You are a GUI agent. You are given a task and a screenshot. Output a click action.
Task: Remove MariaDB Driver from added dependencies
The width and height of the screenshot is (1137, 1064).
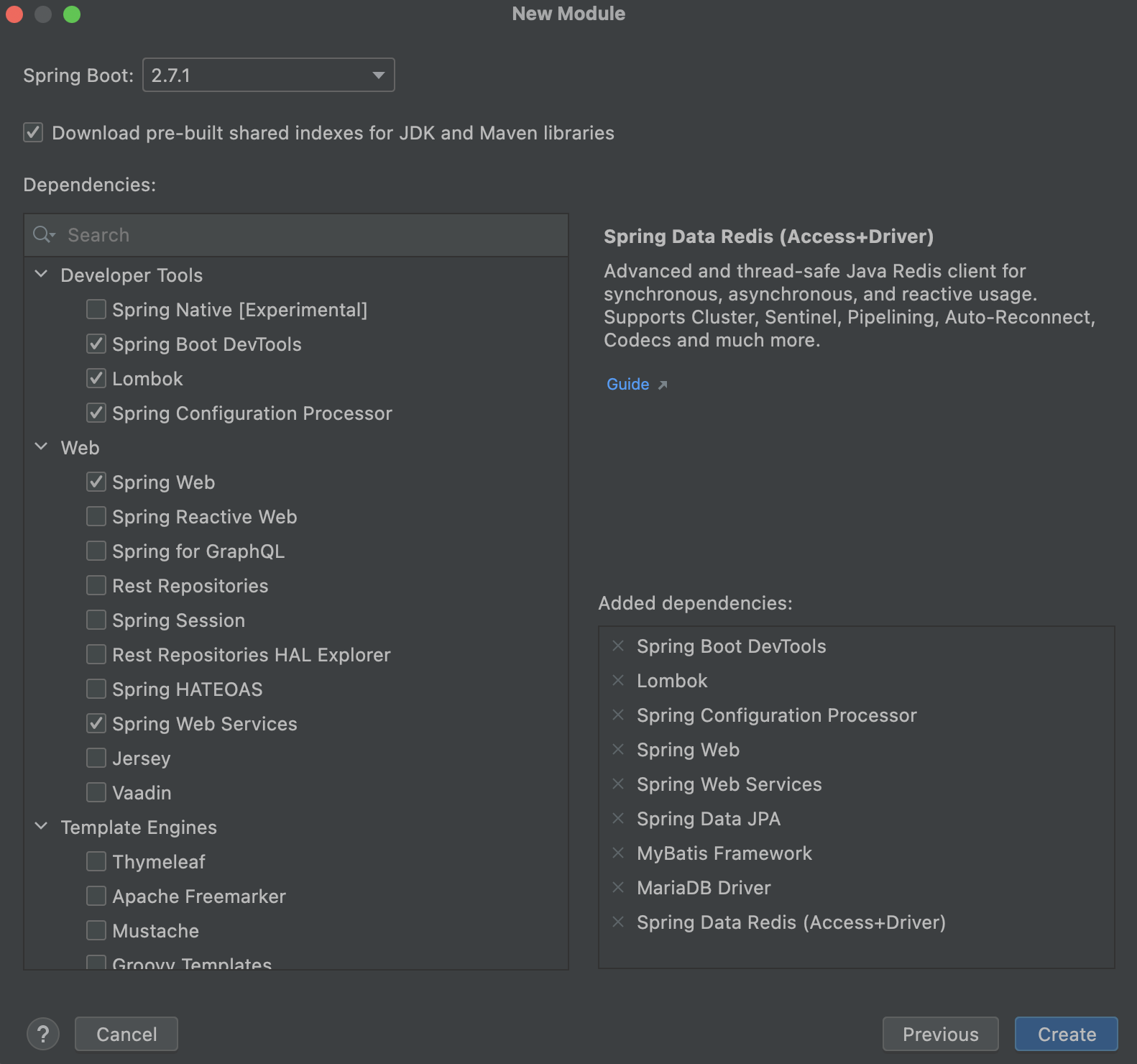coord(617,887)
